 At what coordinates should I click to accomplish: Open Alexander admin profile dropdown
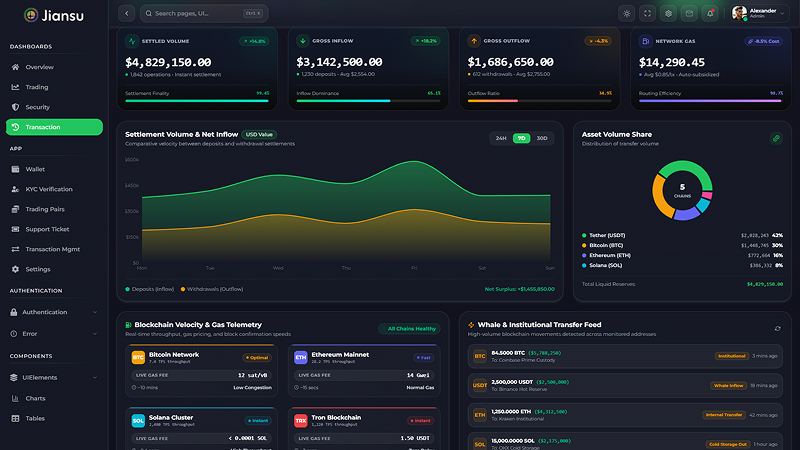(758, 13)
